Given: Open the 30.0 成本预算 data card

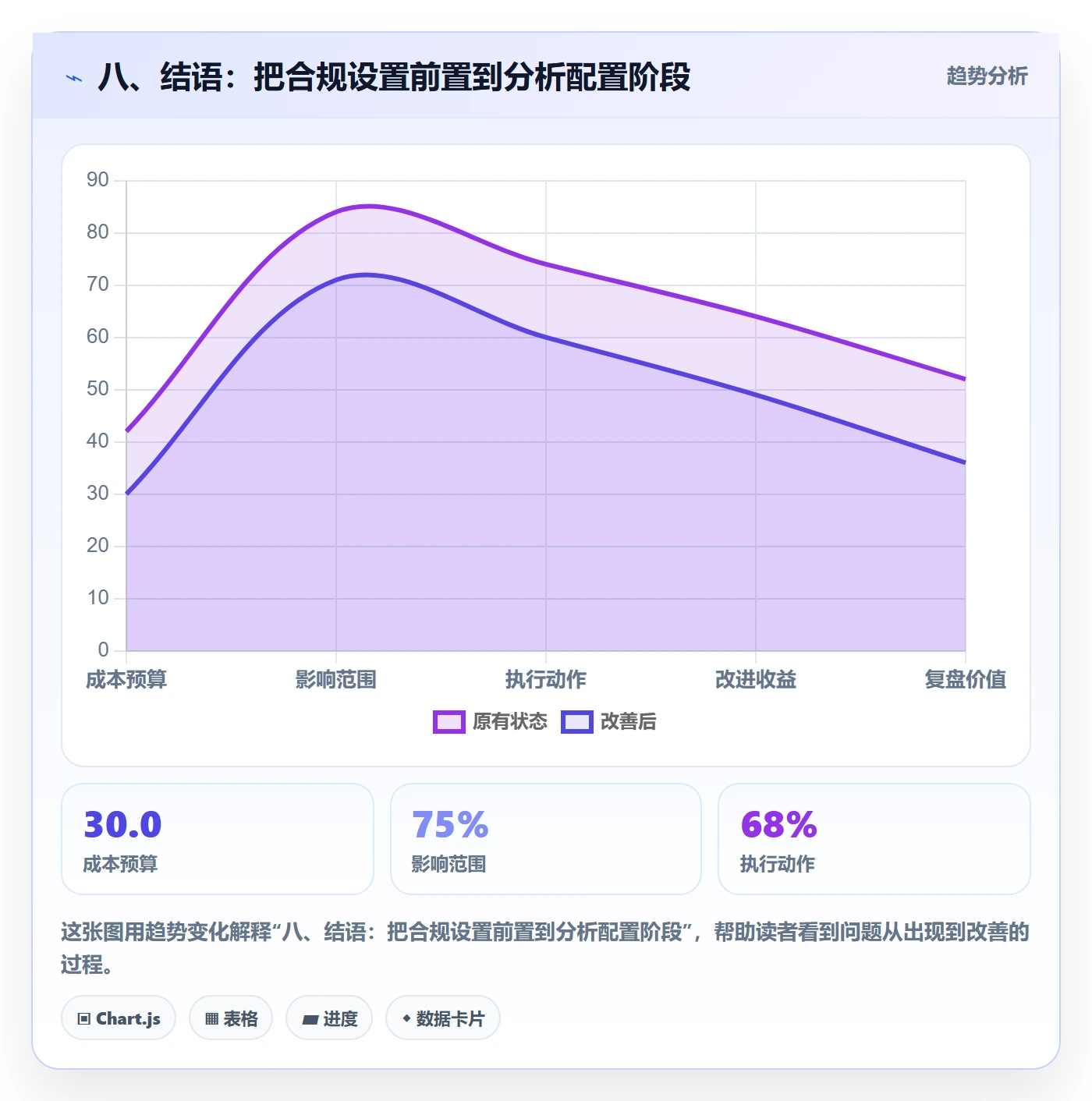Looking at the screenshot, I should (x=218, y=839).
